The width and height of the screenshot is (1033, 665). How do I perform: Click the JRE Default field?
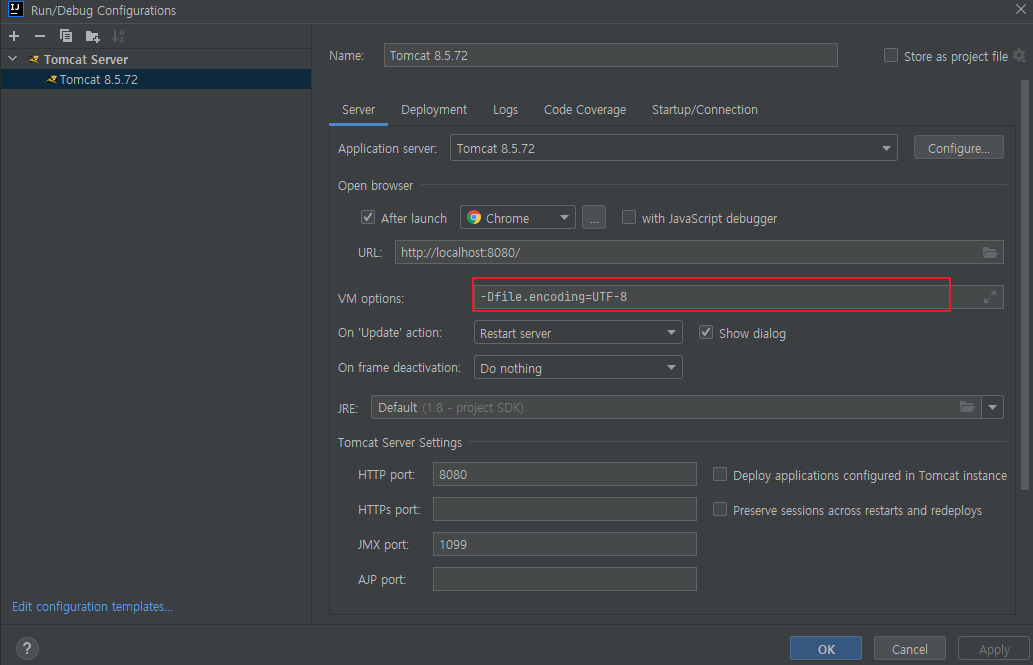[676, 407]
